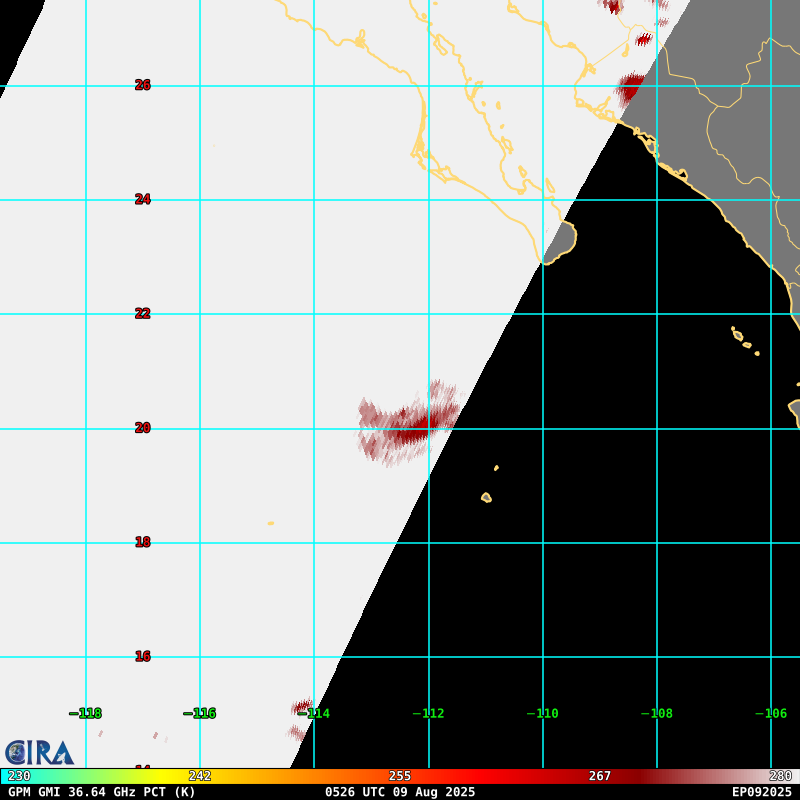The height and width of the screenshot is (800, 800).
Task: Click the -118 longitude label
Action: point(86,713)
